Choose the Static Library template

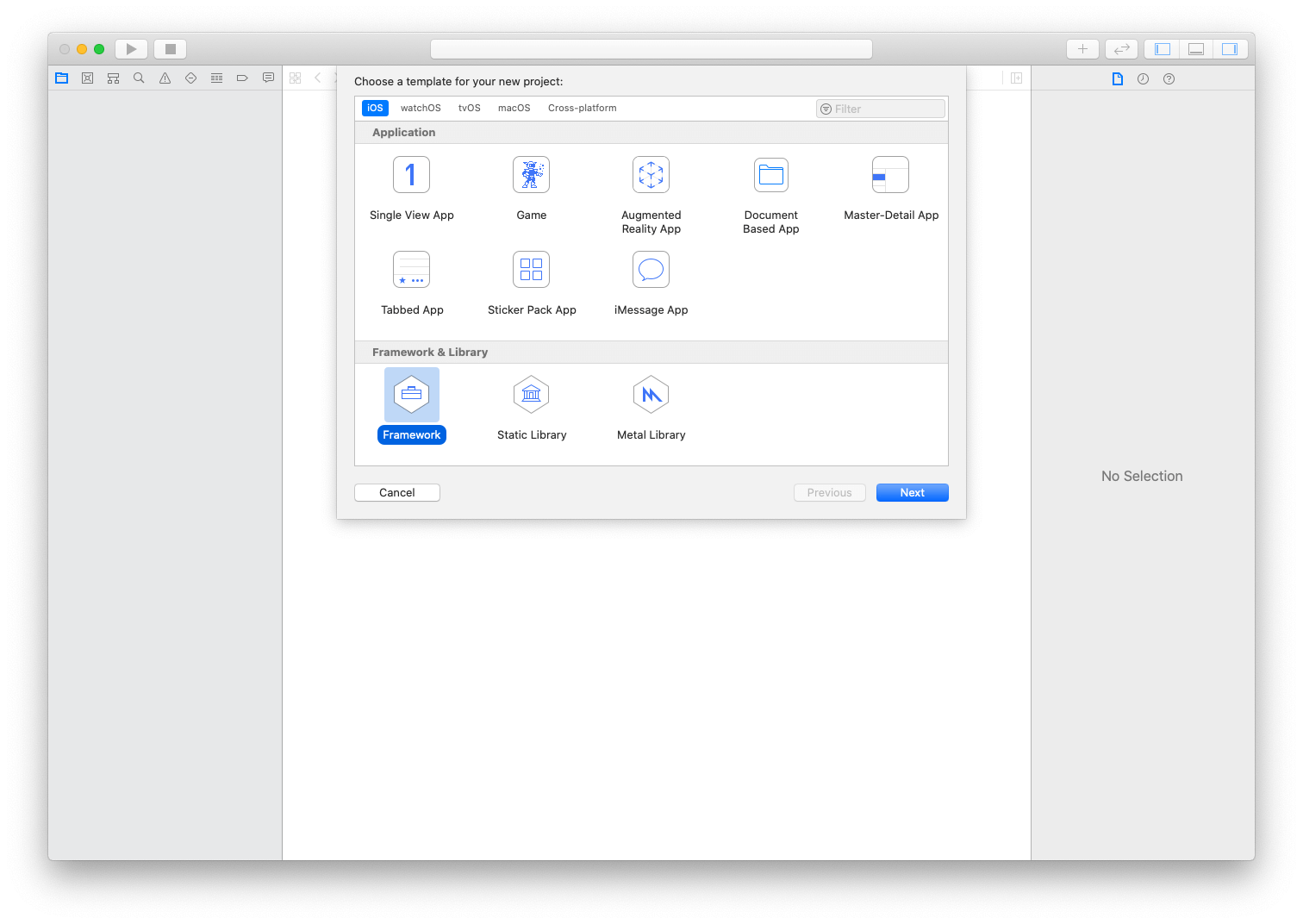[531, 409]
